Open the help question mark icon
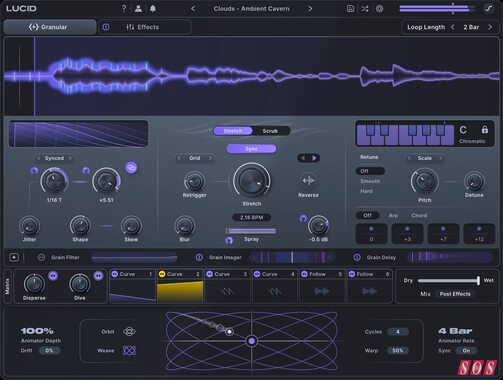503x380 pixels. 124,8
